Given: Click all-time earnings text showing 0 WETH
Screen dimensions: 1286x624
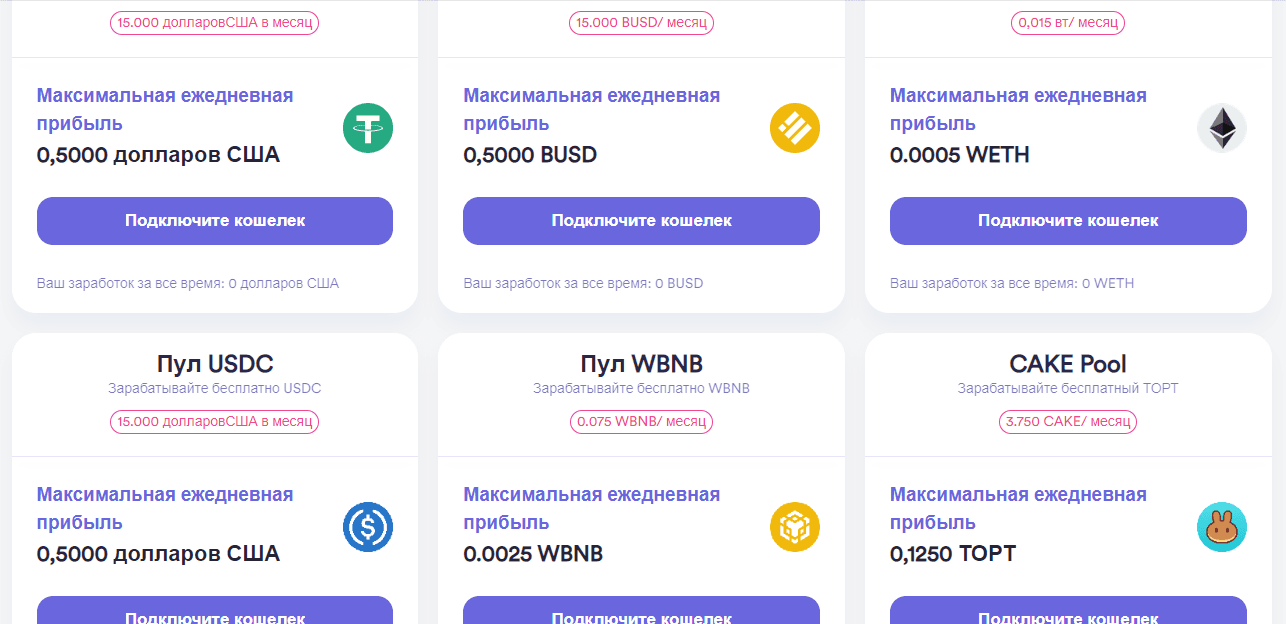Looking at the screenshot, I should [x=1012, y=283].
